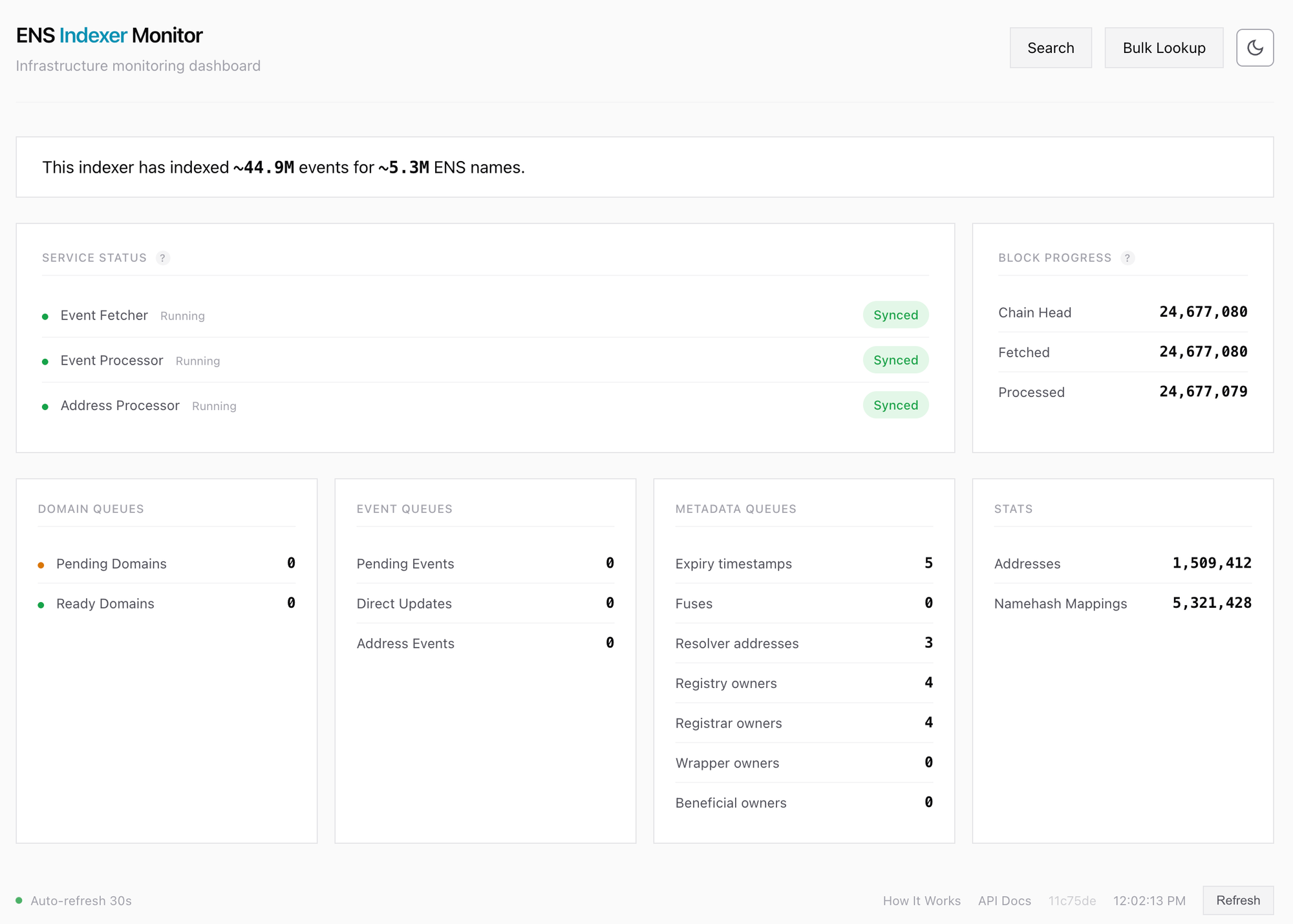Click the green Ready Domains indicator
The height and width of the screenshot is (924, 1293).
point(42,604)
